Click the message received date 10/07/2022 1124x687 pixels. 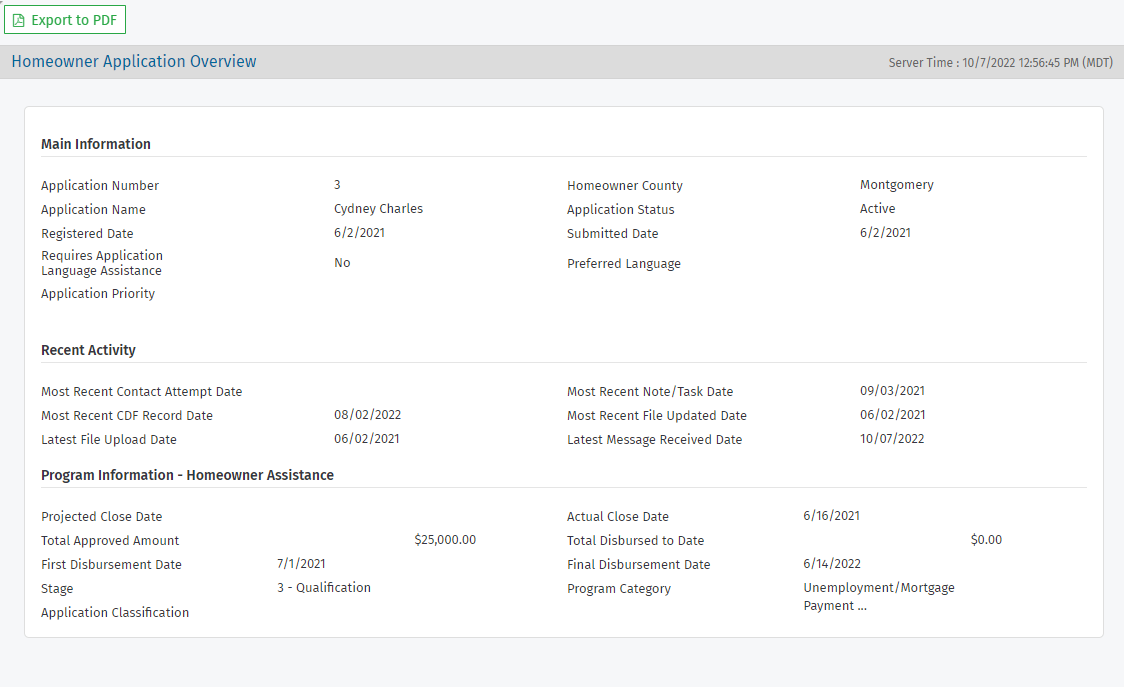click(x=892, y=439)
